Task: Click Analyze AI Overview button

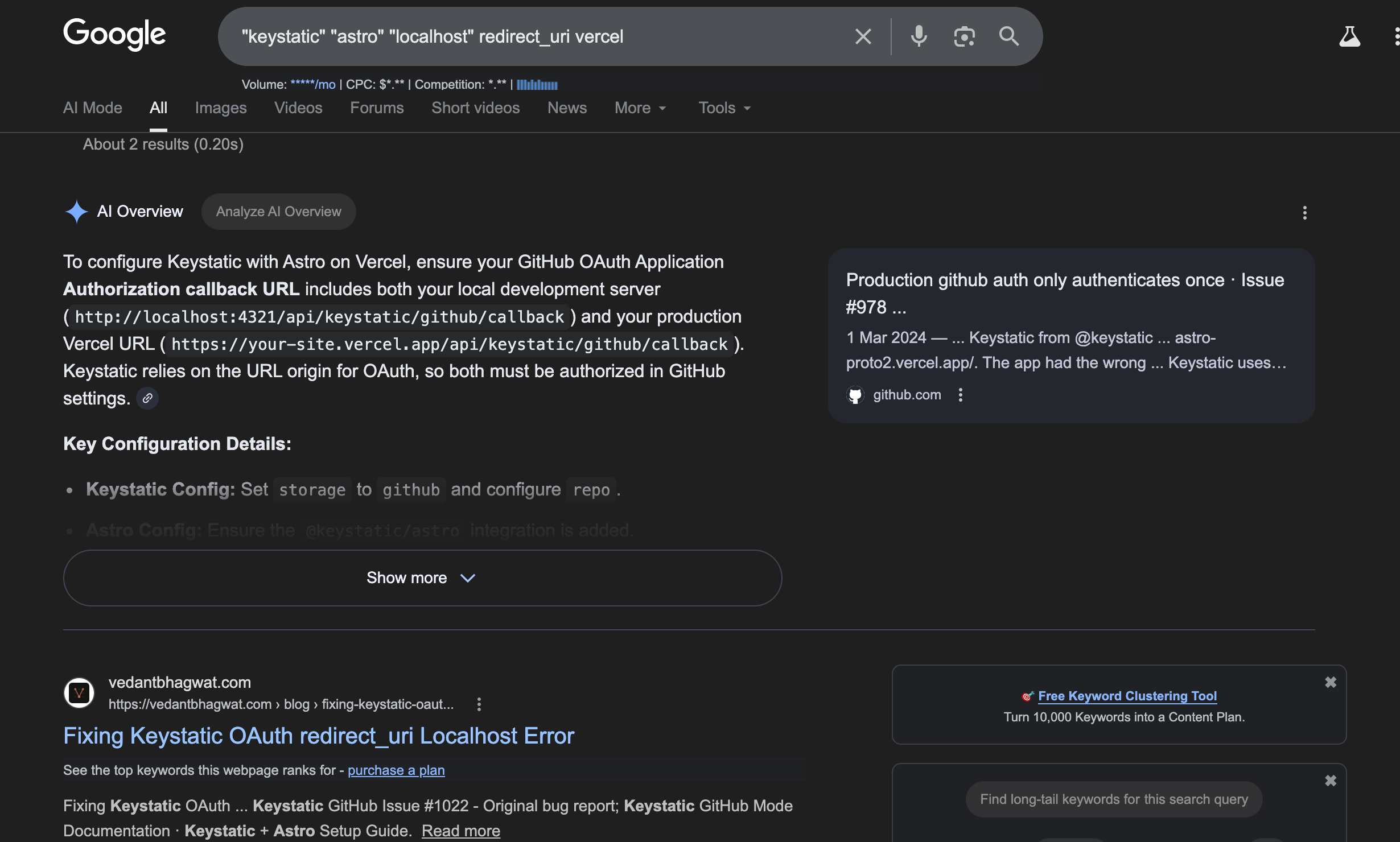Action: pos(279,212)
